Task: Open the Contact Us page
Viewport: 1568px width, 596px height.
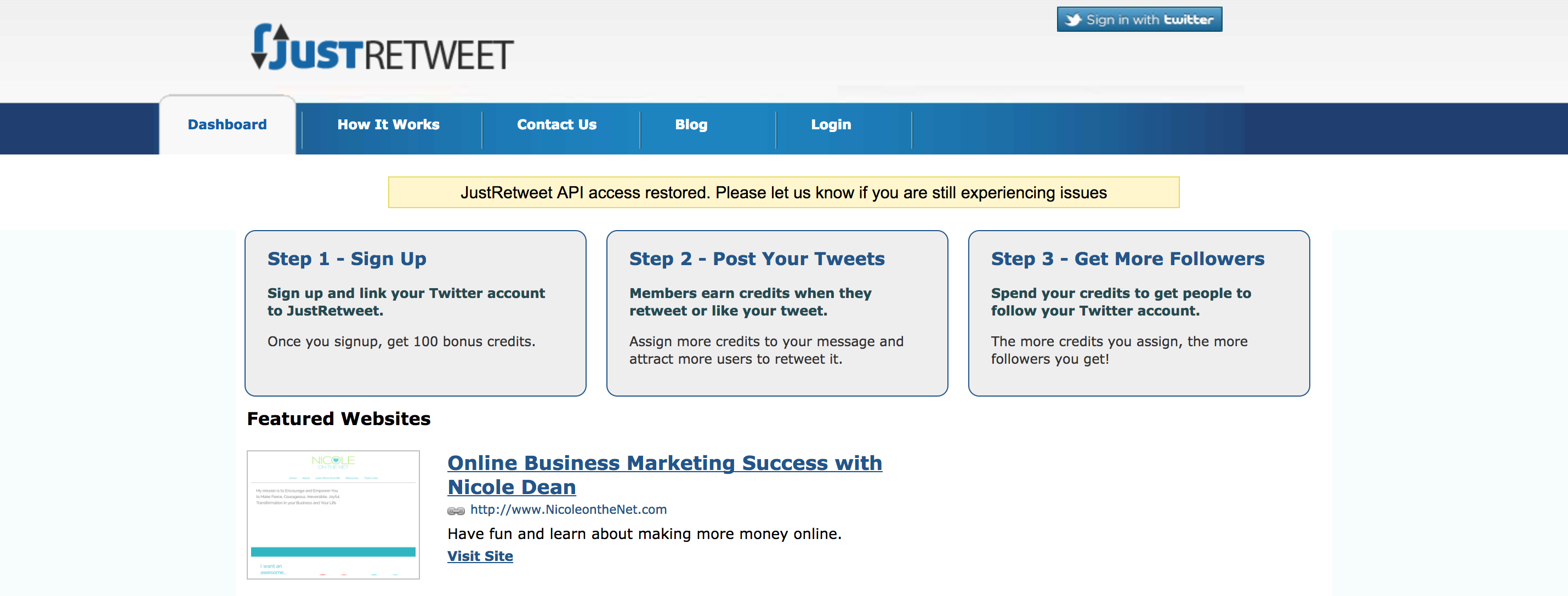Action: click(x=556, y=125)
